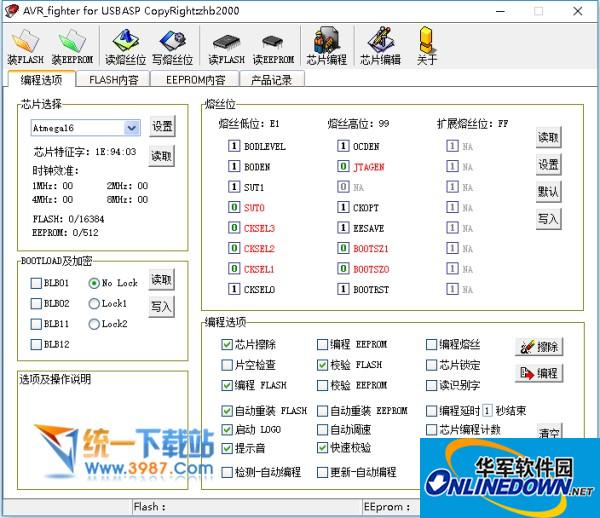The width and height of the screenshot is (600, 518).
Task: Toggle the BOOTRST fuse bit
Action: point(343,289)
